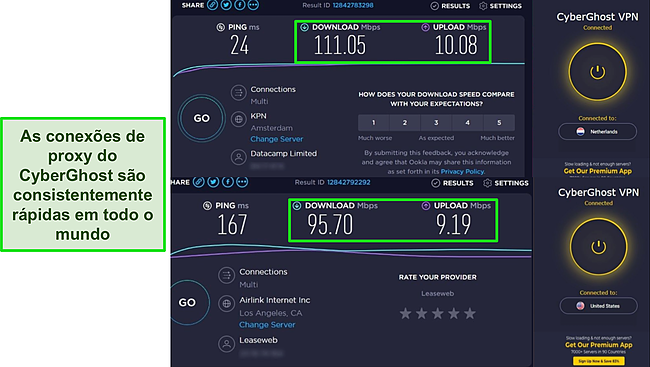
Task: Rate download speed 1 Much worse
Action: tap(374, 123)
